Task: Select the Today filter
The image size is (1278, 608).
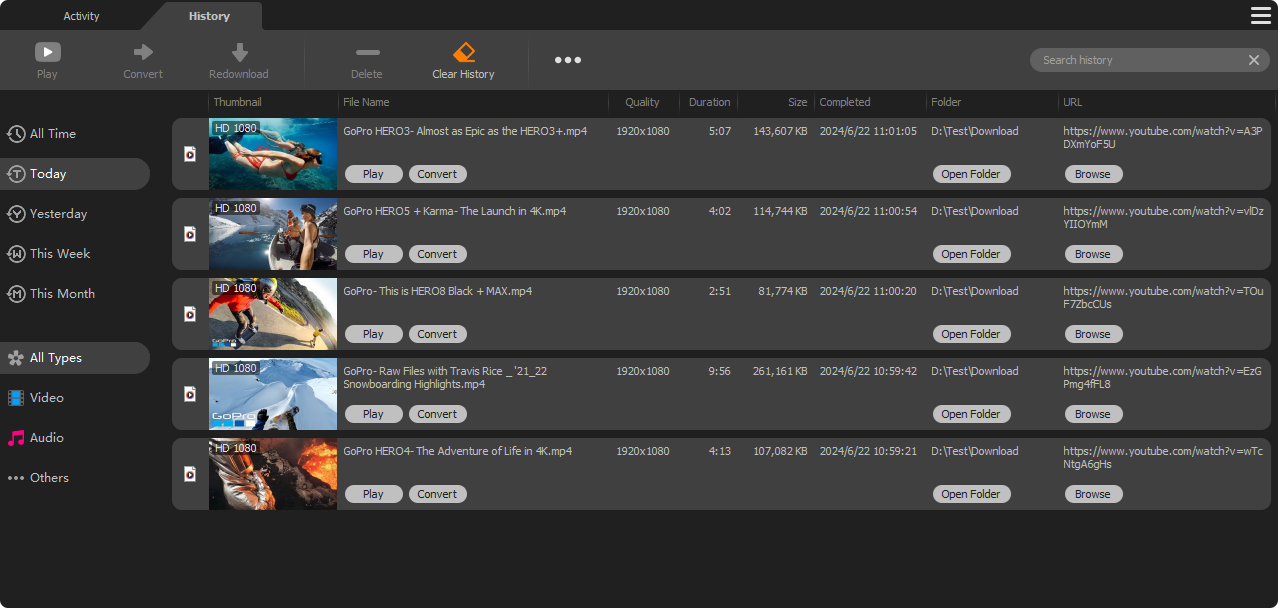Action: point(75,174)
